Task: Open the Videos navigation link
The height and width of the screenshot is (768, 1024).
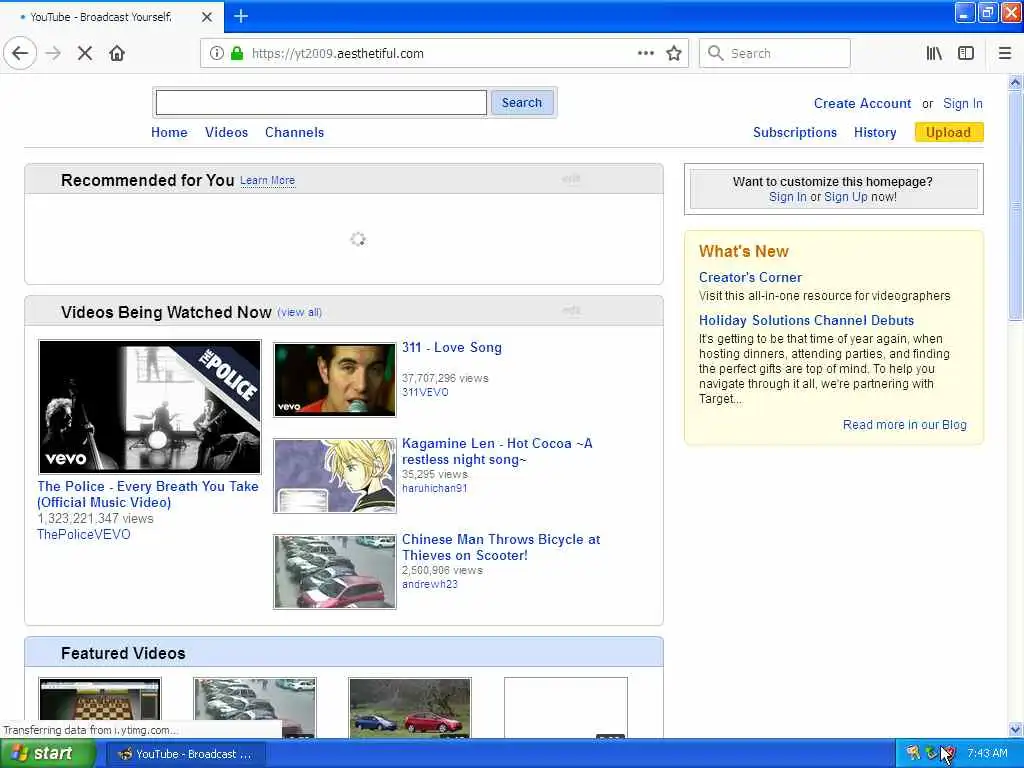Action: (x=227, y=133)
